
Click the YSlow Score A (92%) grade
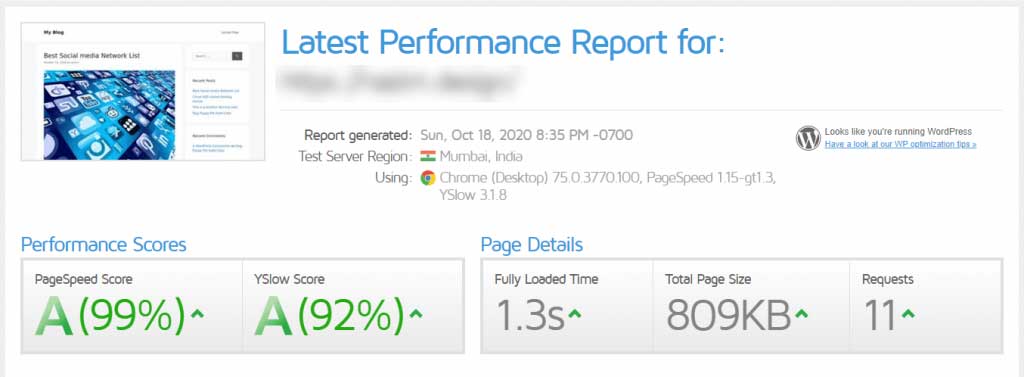(x=329, y=316)
